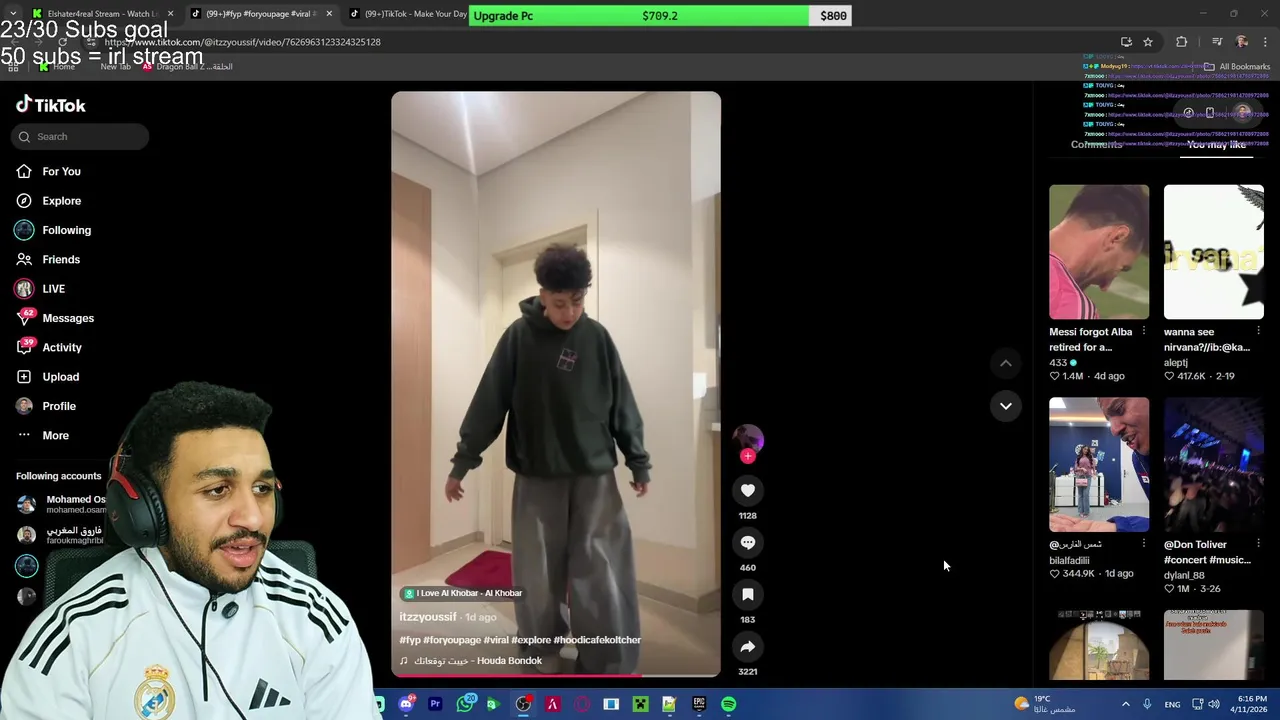
Task: Open the Activity notifications
Action: (x=49, y=347)
